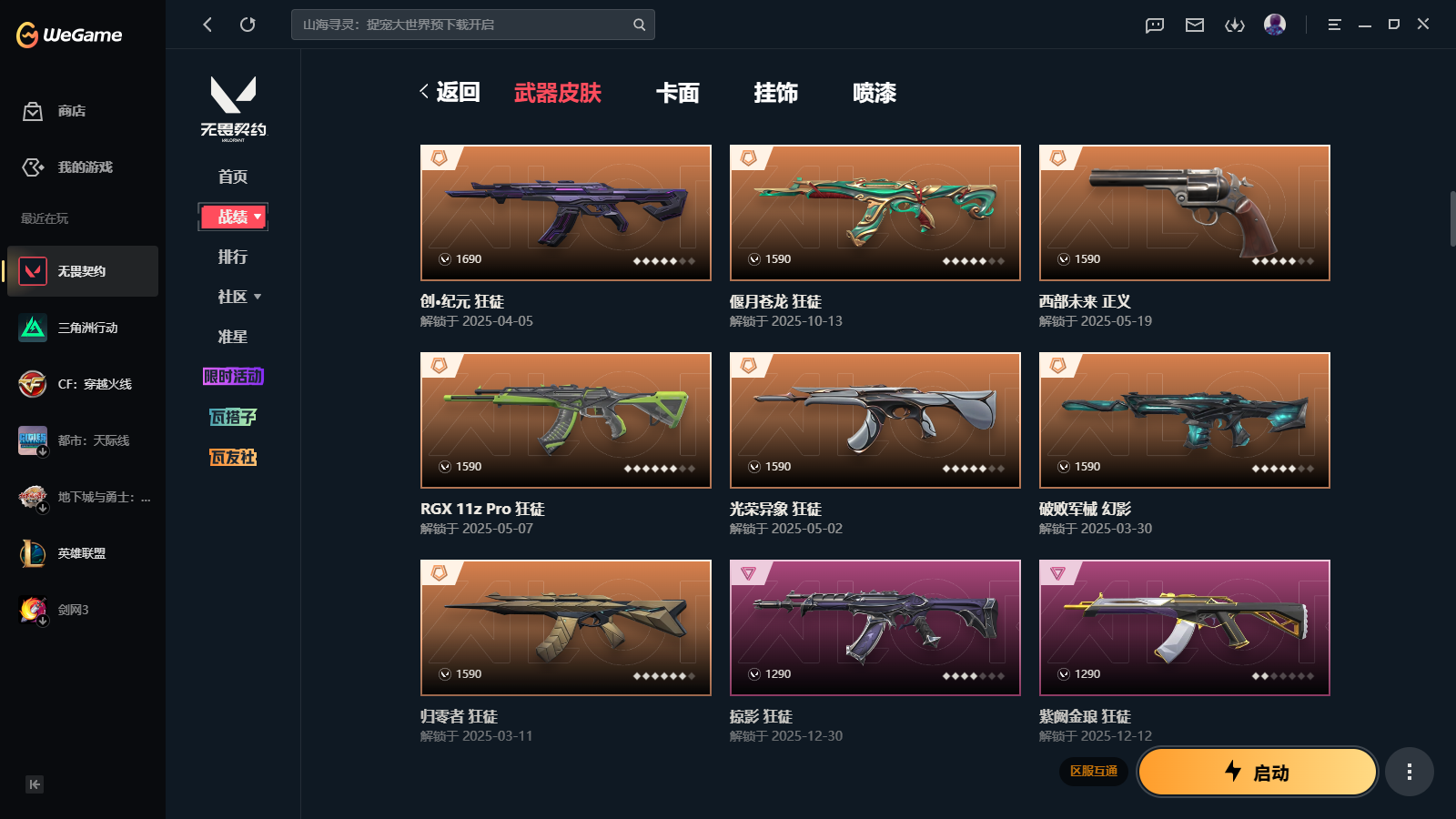Refresh the page with the reload icon
The height and width of the screenshot is (819, 1456).
point(248,25)
